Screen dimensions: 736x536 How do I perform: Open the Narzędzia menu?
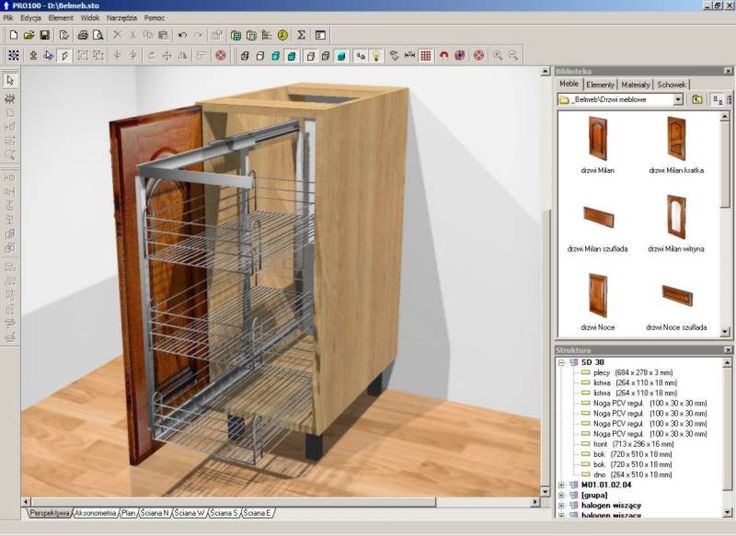click(x=122, y=18)
